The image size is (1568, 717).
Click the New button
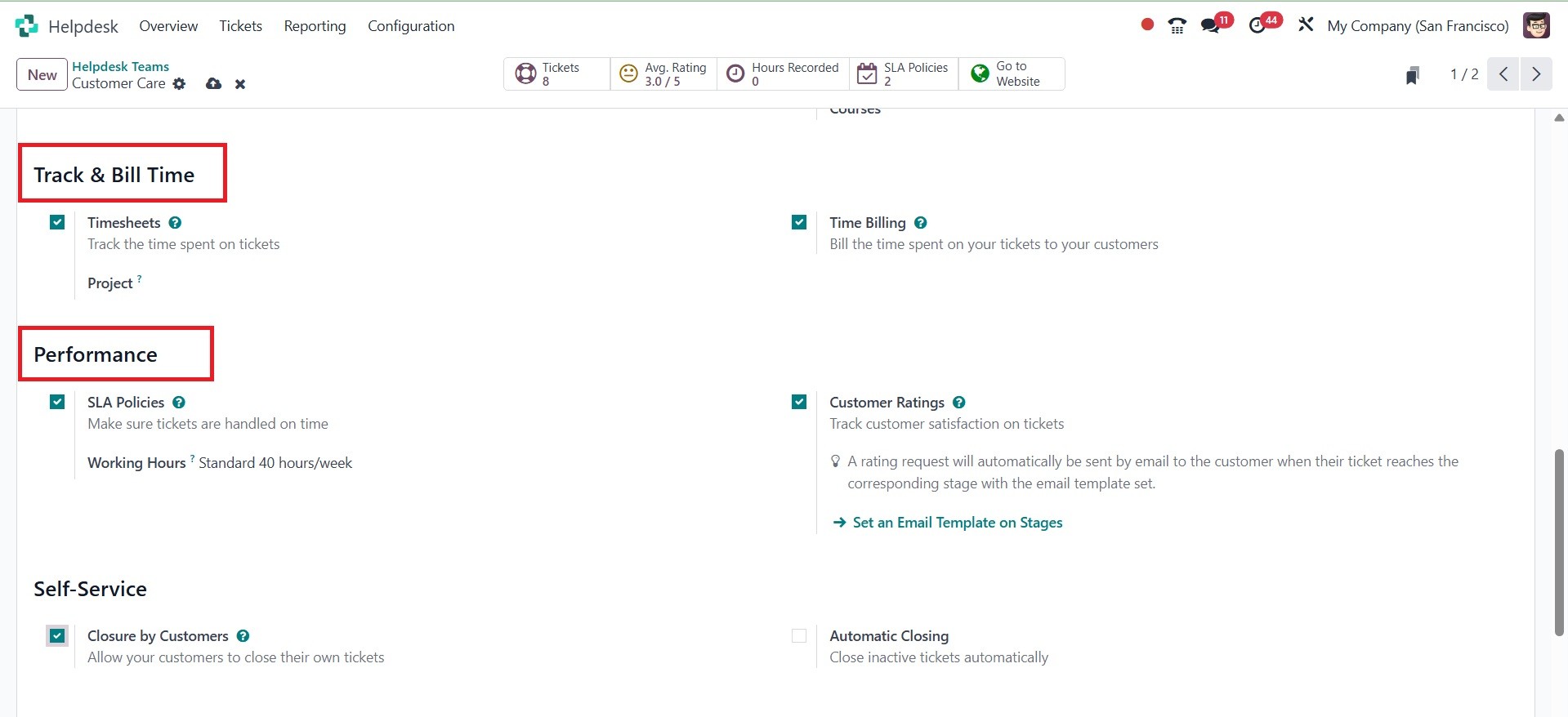[x=42, y=75]
